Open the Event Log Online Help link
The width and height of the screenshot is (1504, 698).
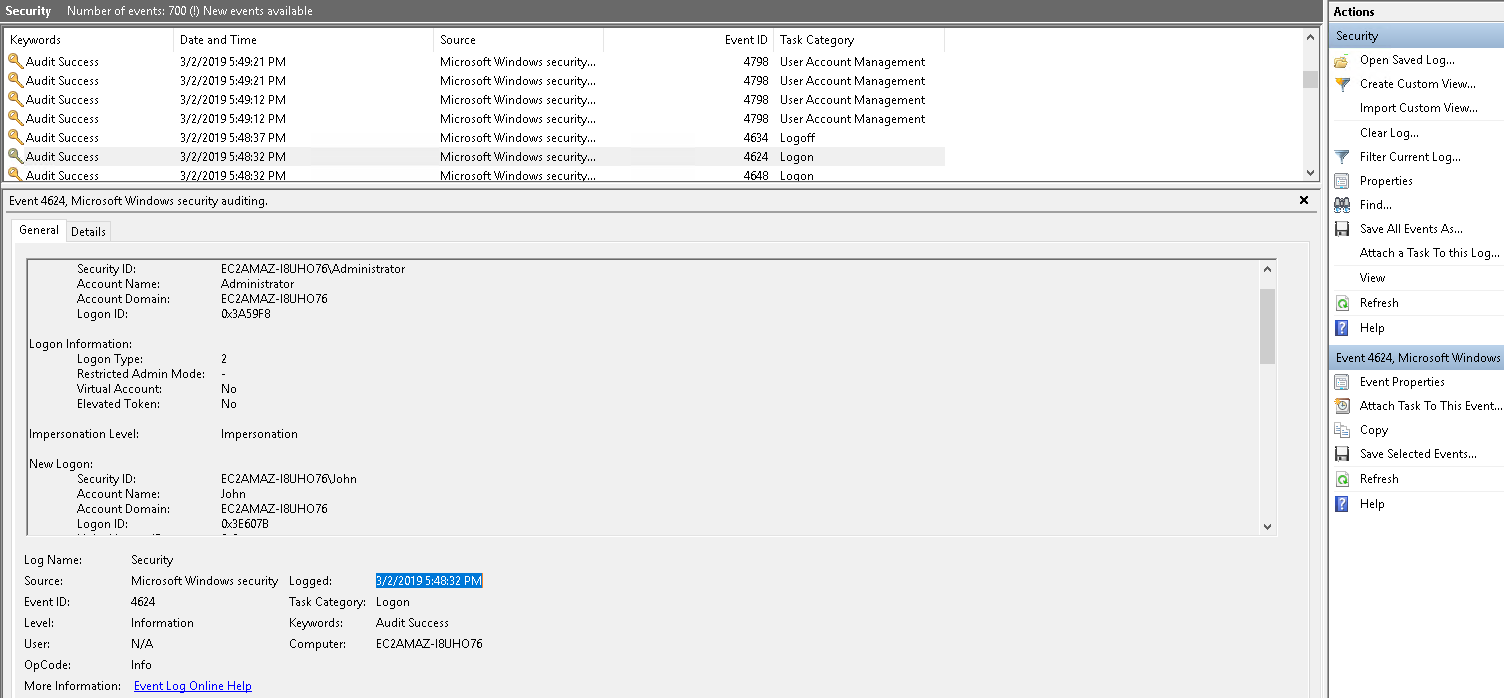point(192,686)
